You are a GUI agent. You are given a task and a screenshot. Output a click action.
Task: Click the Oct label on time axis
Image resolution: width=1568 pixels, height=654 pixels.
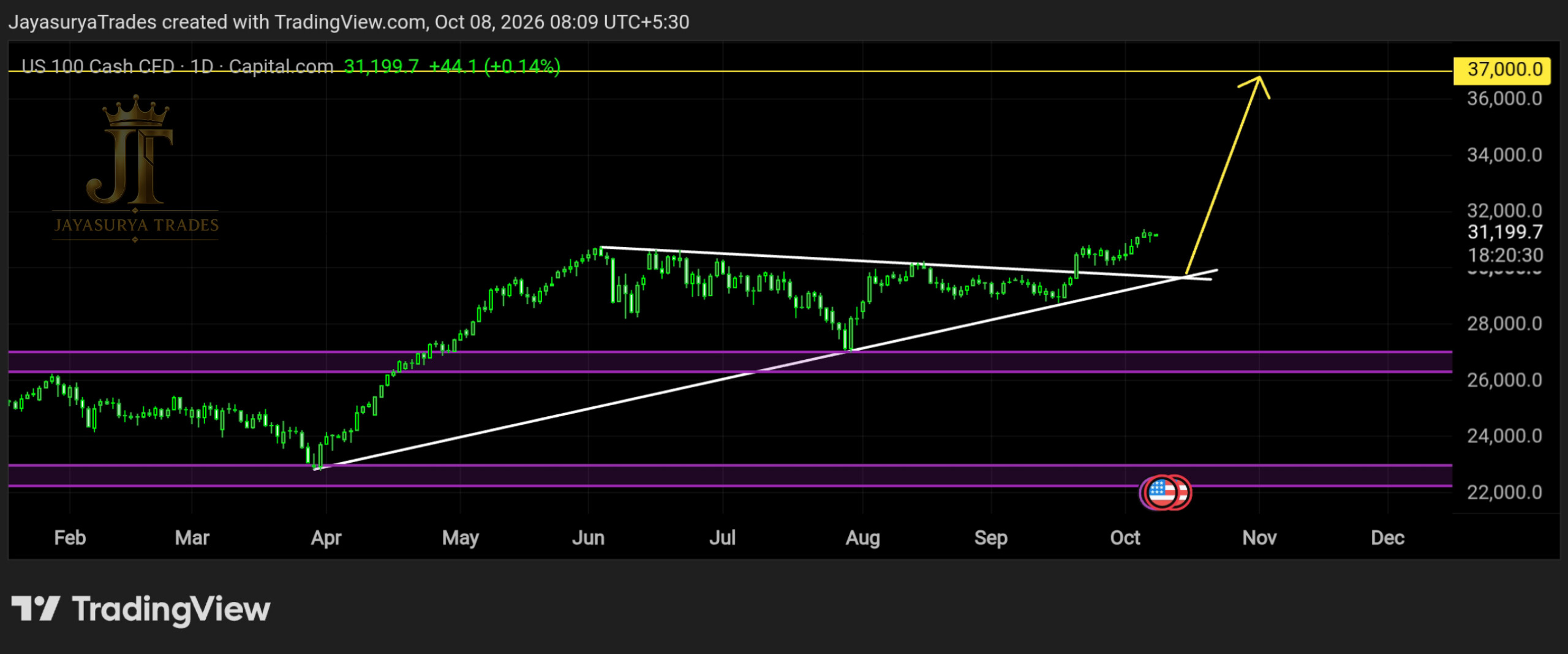(x=1125, y=538)
